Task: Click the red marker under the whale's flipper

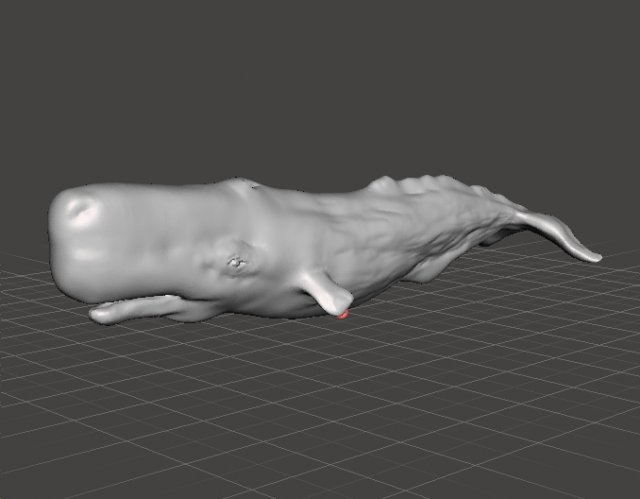Action: click(344, 315)
